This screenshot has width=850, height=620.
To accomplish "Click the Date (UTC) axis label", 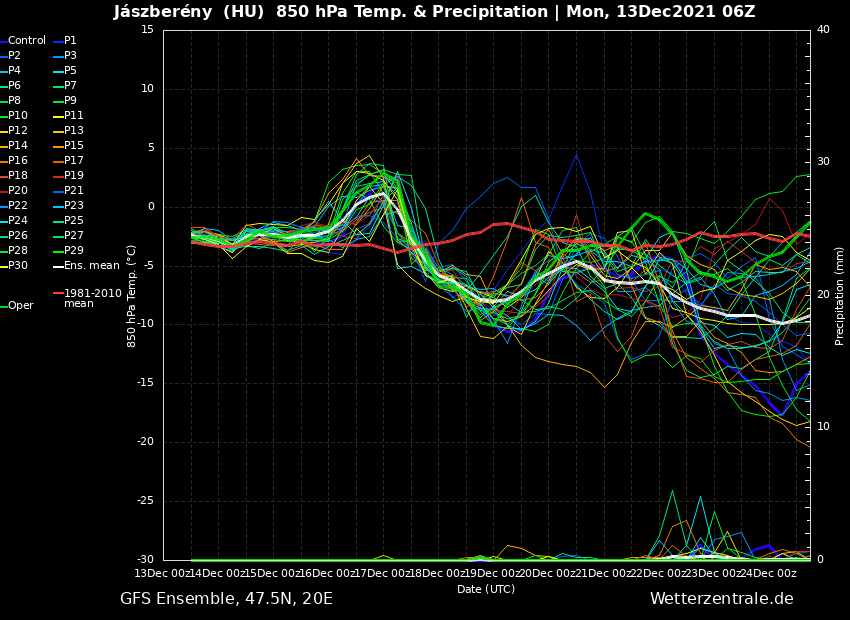I will [486, 590].
